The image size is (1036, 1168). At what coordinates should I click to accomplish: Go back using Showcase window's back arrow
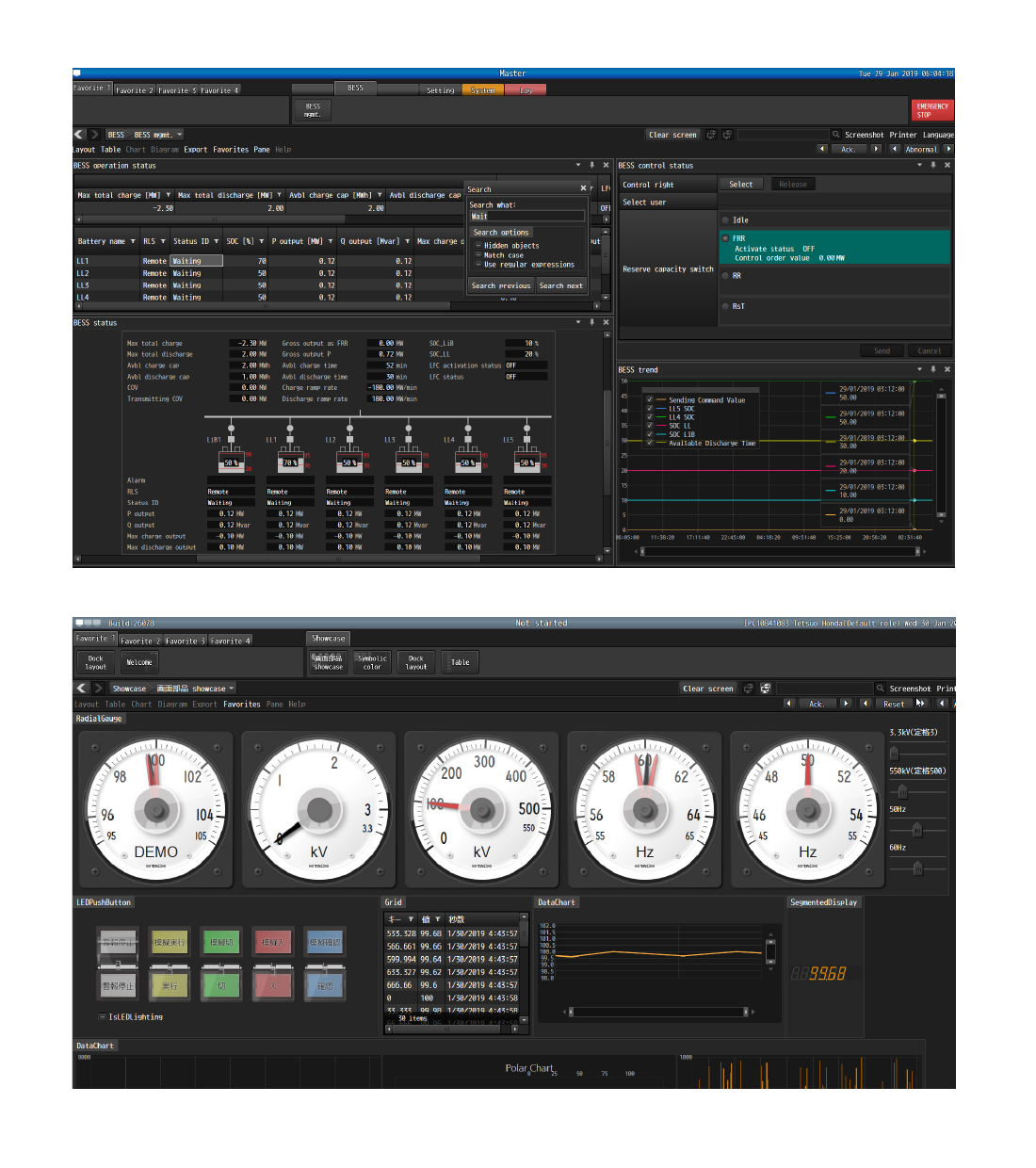(x=81, y=689)
